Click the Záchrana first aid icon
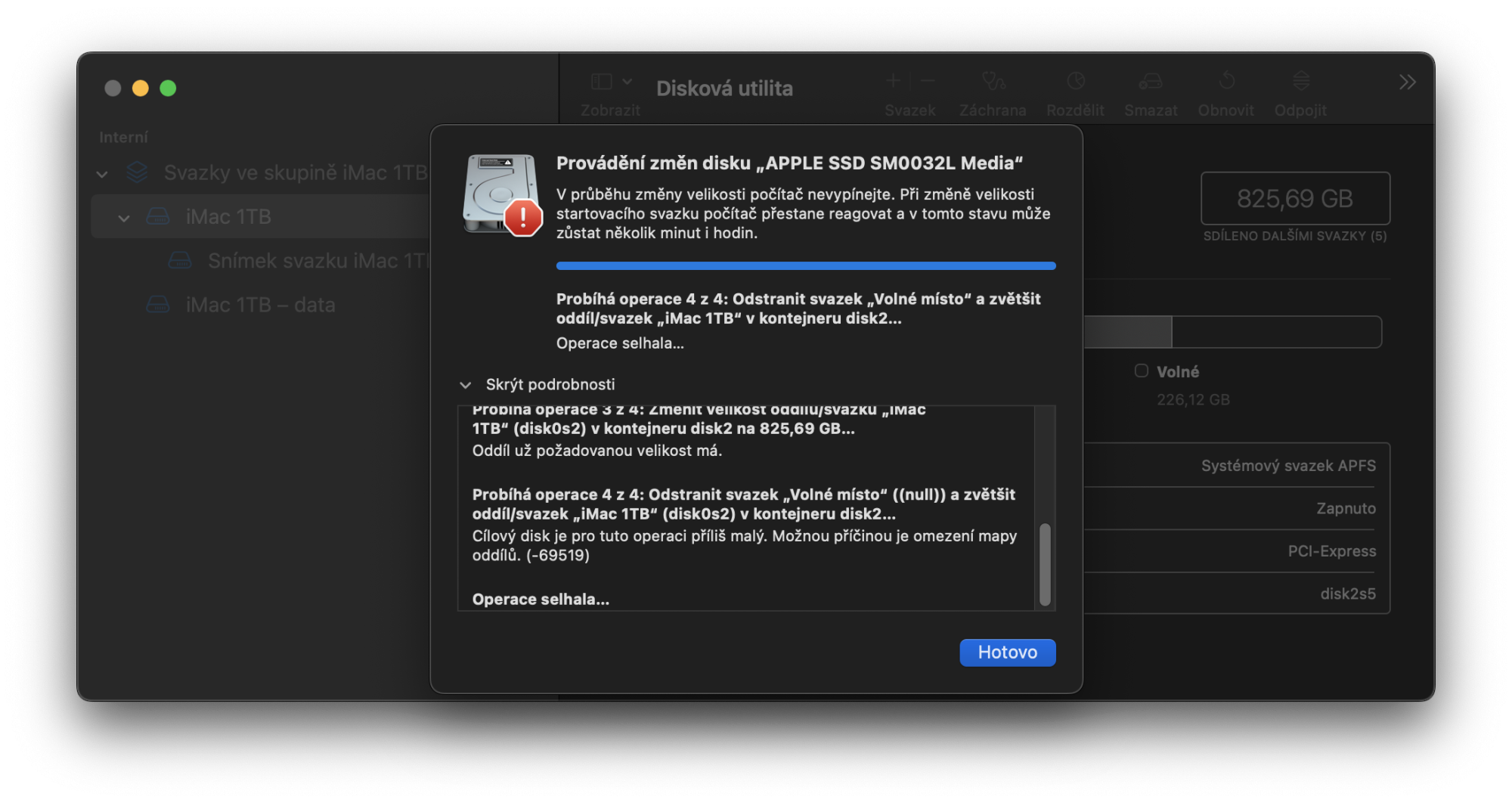Viewport: 1512px width, 803px height. (993, 80)
